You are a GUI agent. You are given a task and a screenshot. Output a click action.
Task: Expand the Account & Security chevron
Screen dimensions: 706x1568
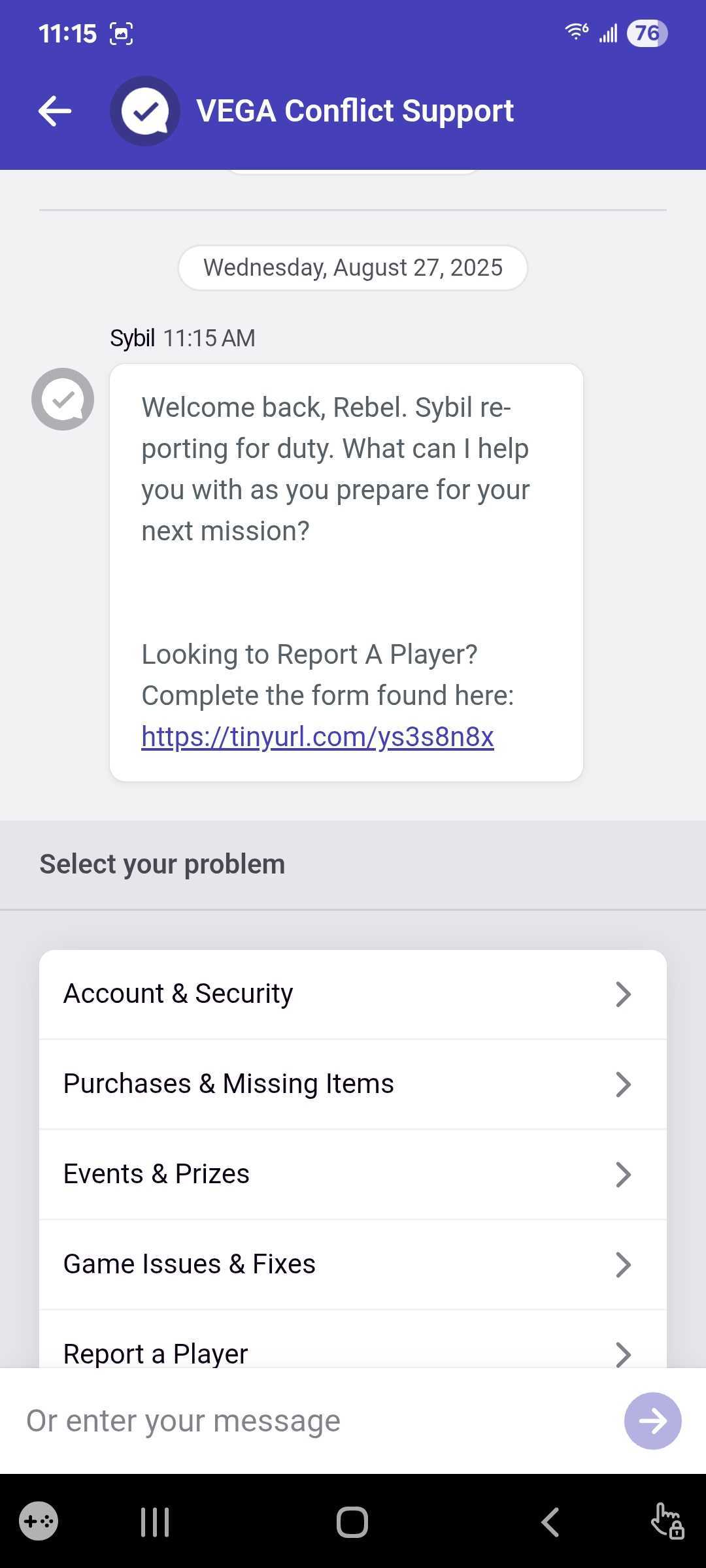623,994
